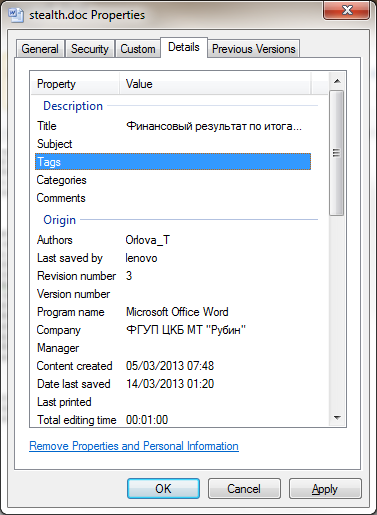
Task: Click the Value column header
Action: pyautogui.click(x=215, y=84)
